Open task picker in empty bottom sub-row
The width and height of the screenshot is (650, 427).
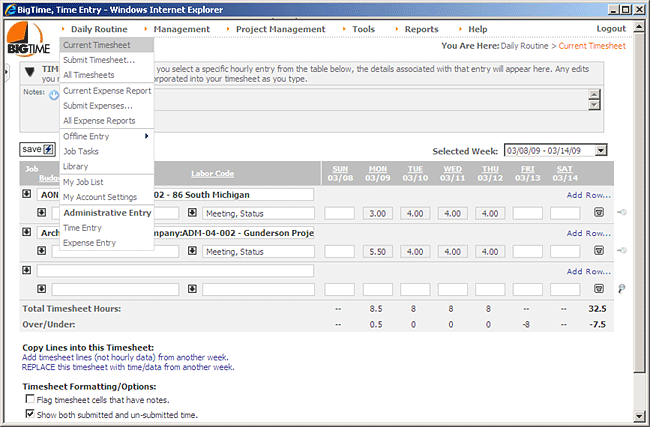click(41, 289)
